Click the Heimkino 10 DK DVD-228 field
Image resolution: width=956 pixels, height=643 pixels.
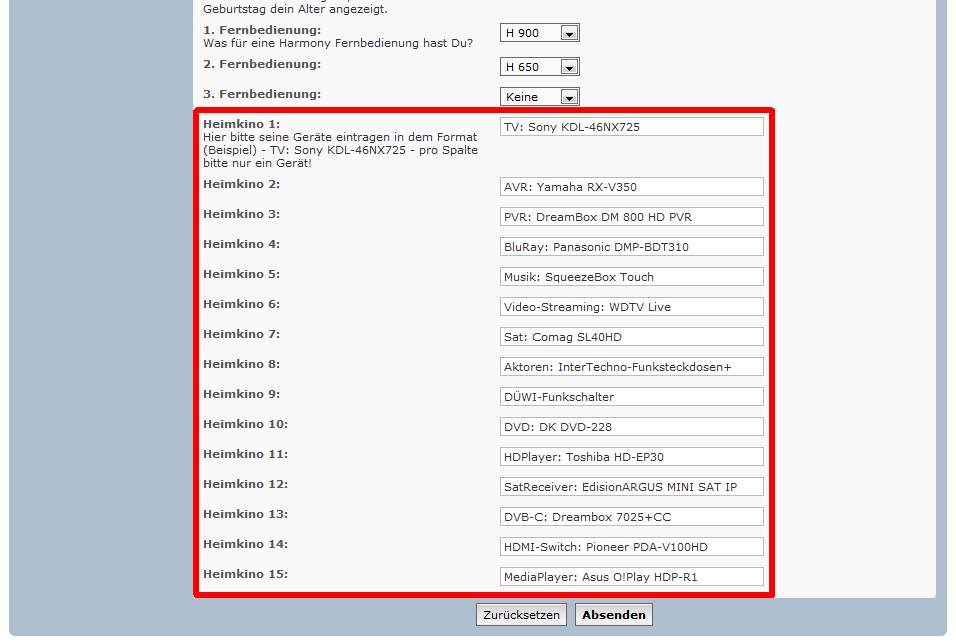pyautogui.click(x=632, y=427)
